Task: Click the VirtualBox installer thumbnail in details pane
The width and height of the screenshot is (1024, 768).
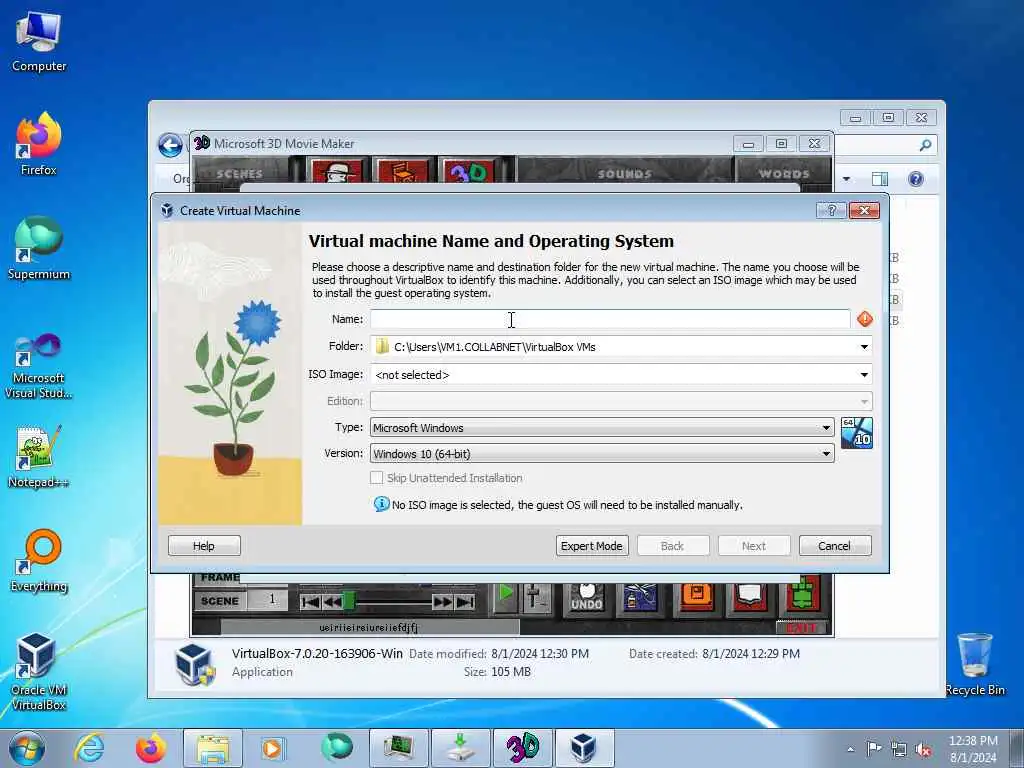Action: 195,664
